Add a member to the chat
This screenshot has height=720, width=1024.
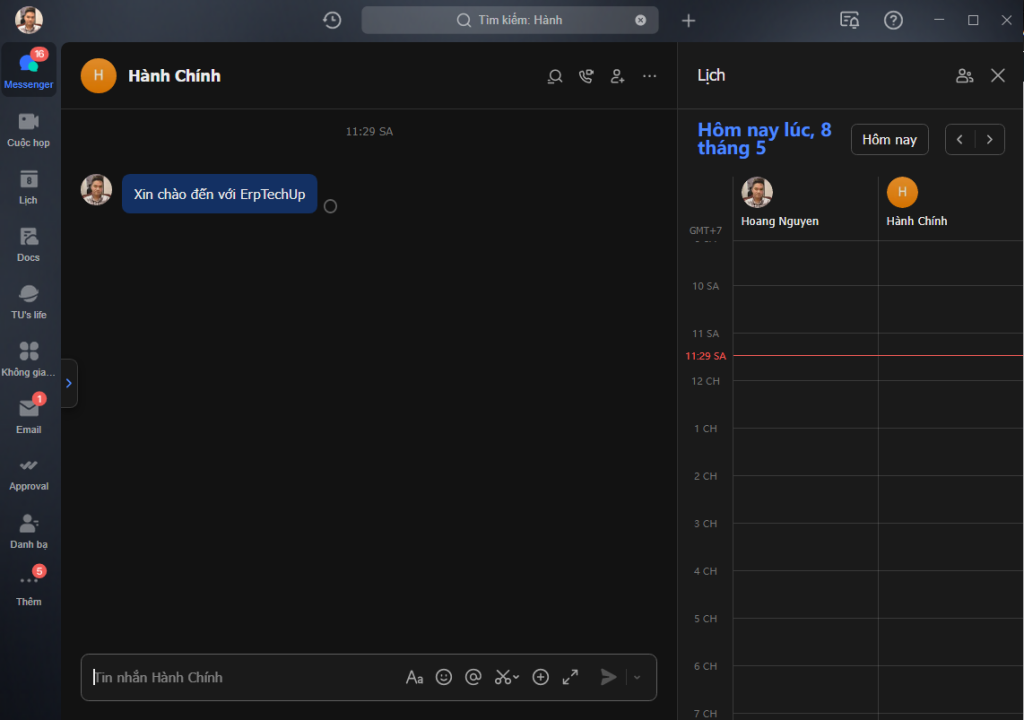pyautogui.click(x=618, y=76)
